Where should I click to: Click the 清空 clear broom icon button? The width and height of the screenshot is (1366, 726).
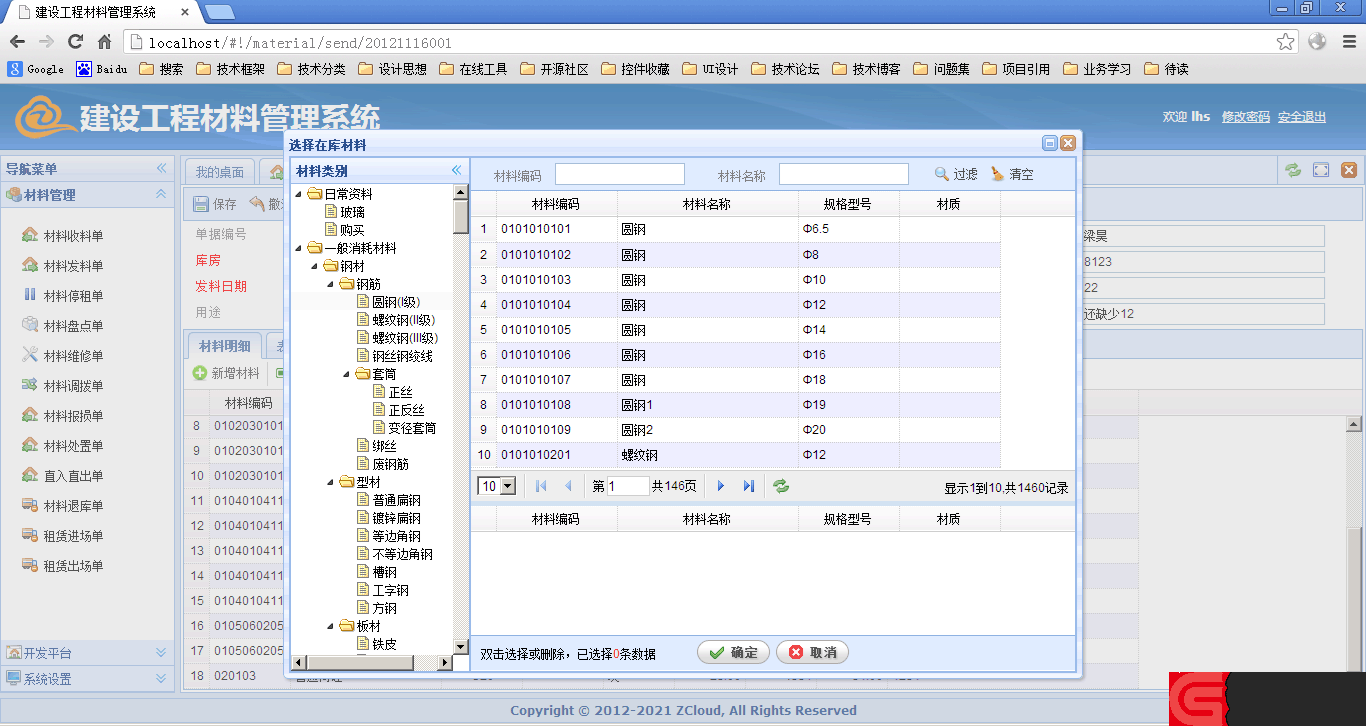coord(1012,174)
